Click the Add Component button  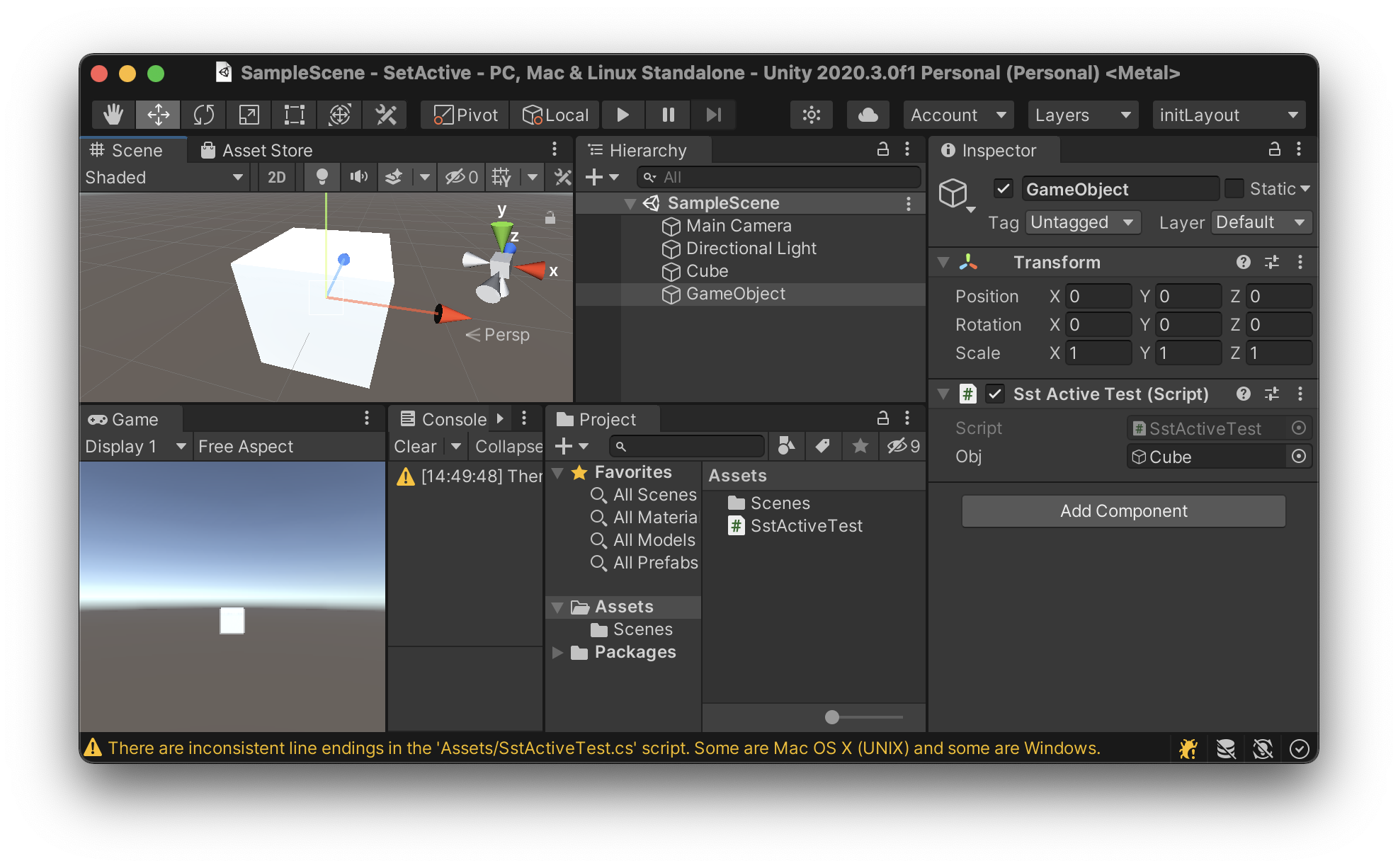click(1123, 510)
